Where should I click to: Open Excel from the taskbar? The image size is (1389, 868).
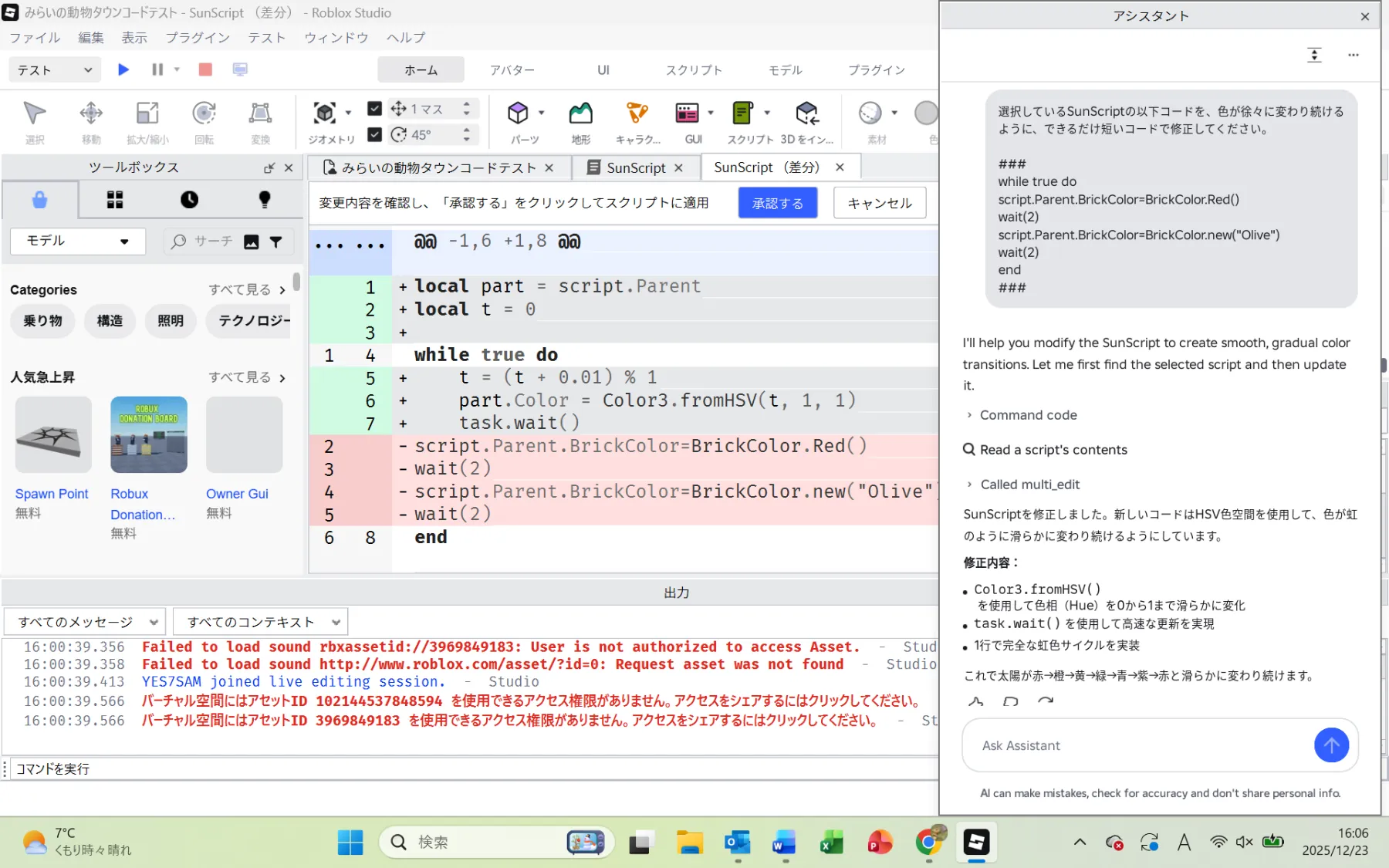[832, 842]
